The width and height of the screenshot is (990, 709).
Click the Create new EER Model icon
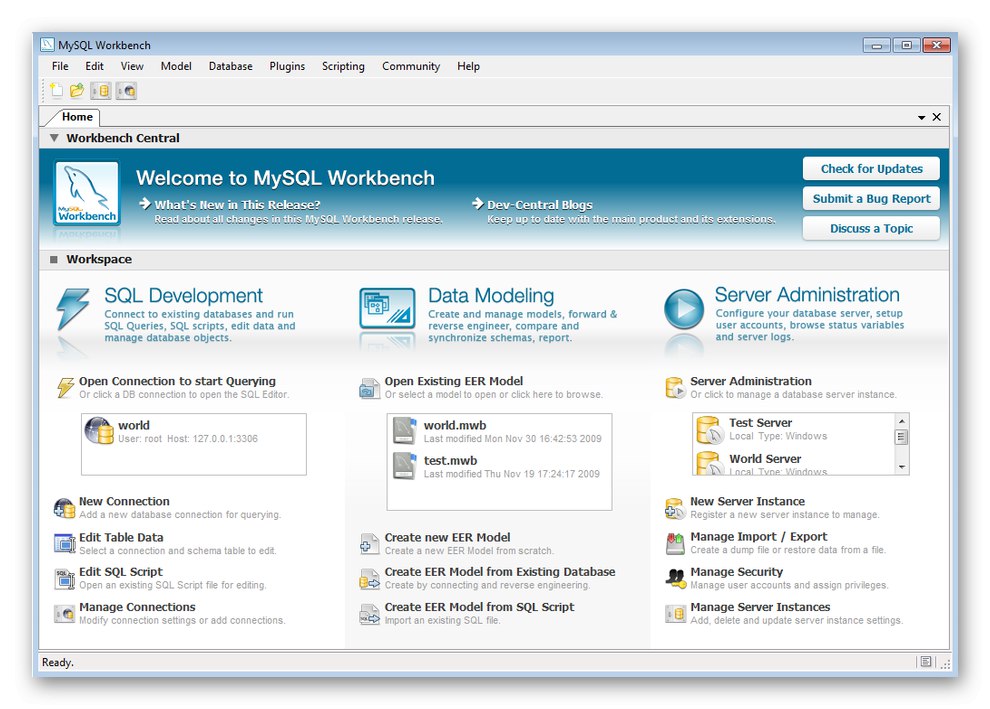369,544
